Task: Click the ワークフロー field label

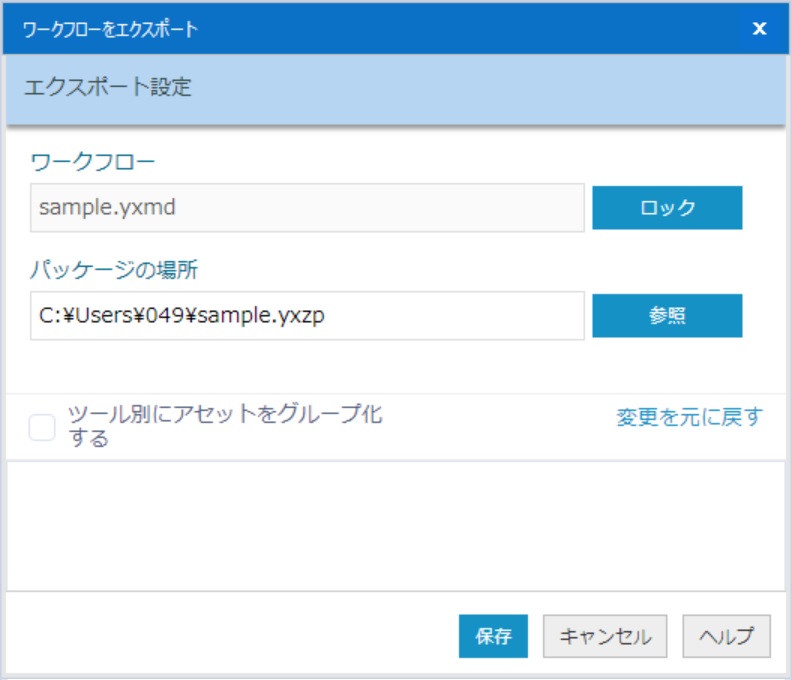Action: (x=93, y=163)
